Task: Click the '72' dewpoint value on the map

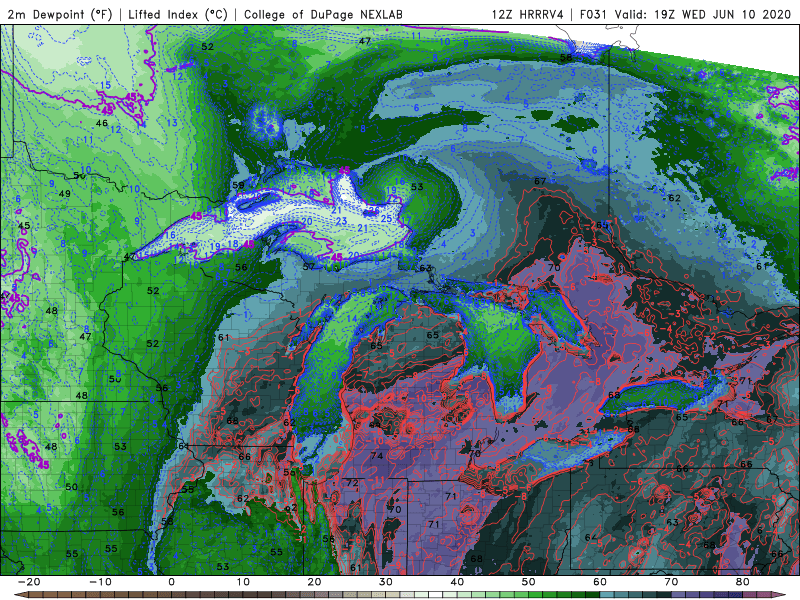Action: [352, 482]
